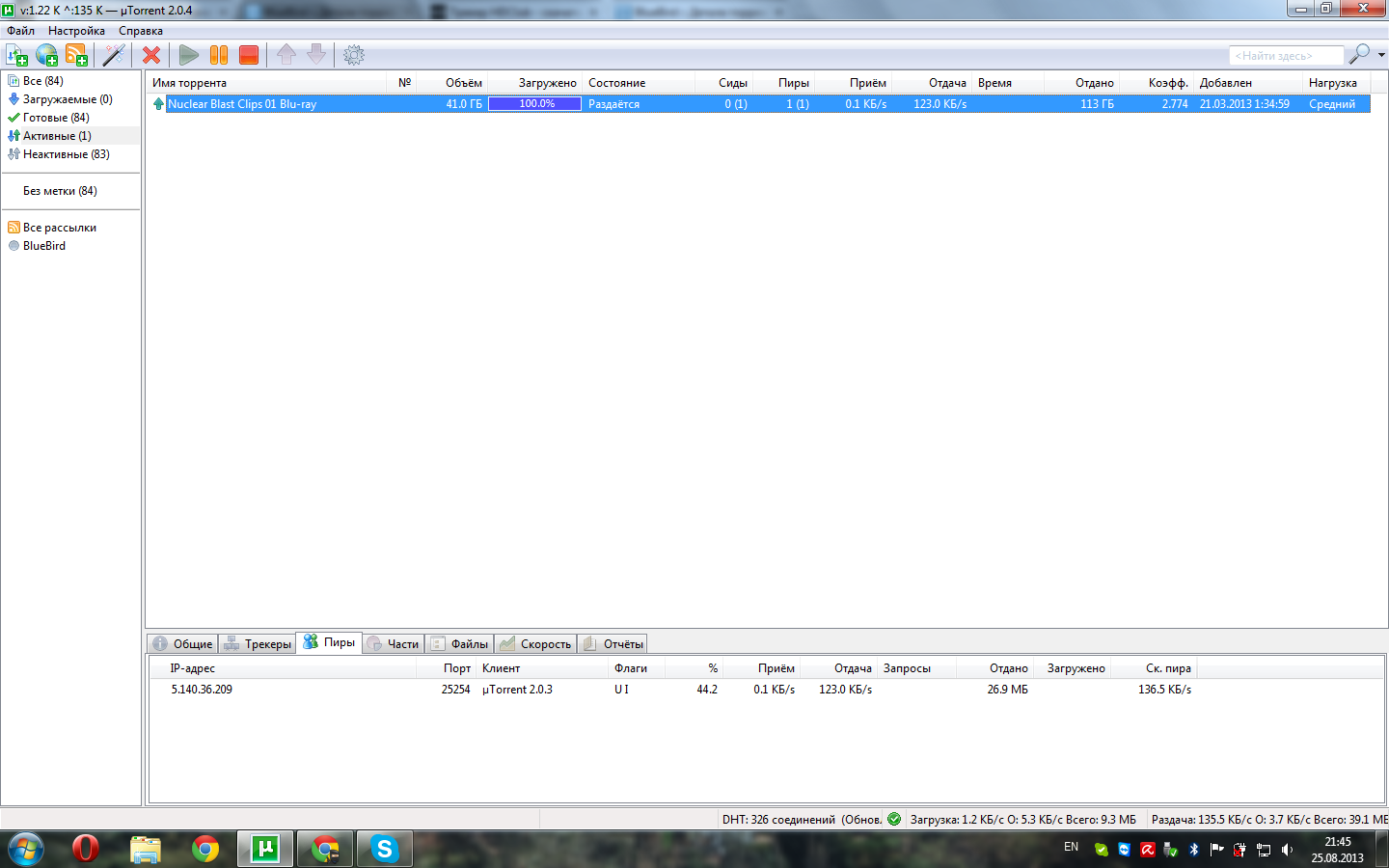Viewport: 1389px width, 868px height.
Task: Sort peers by 'Ск. пира' column header
Action: (1154, 668)
